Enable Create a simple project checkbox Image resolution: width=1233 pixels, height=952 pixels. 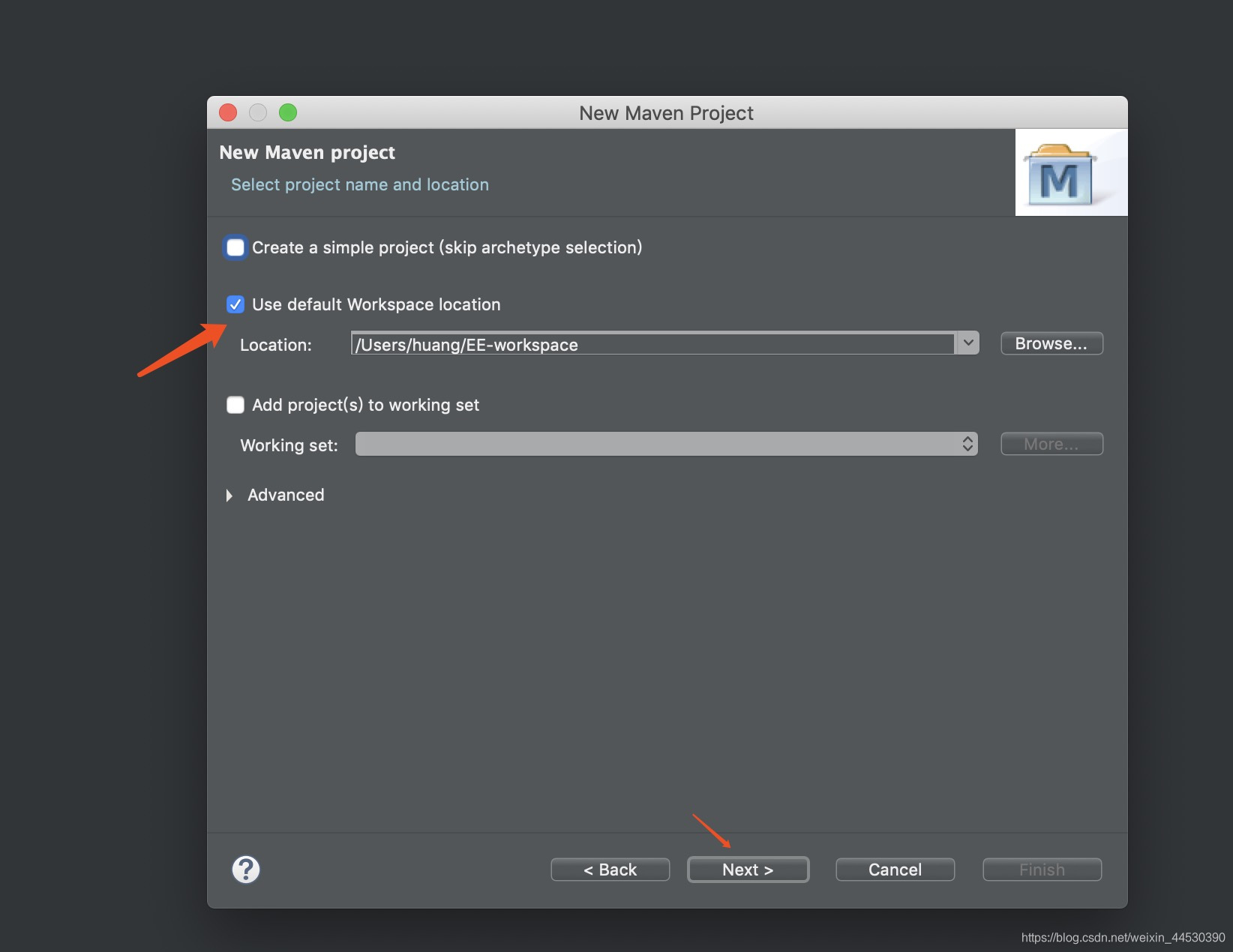[235, 247]
